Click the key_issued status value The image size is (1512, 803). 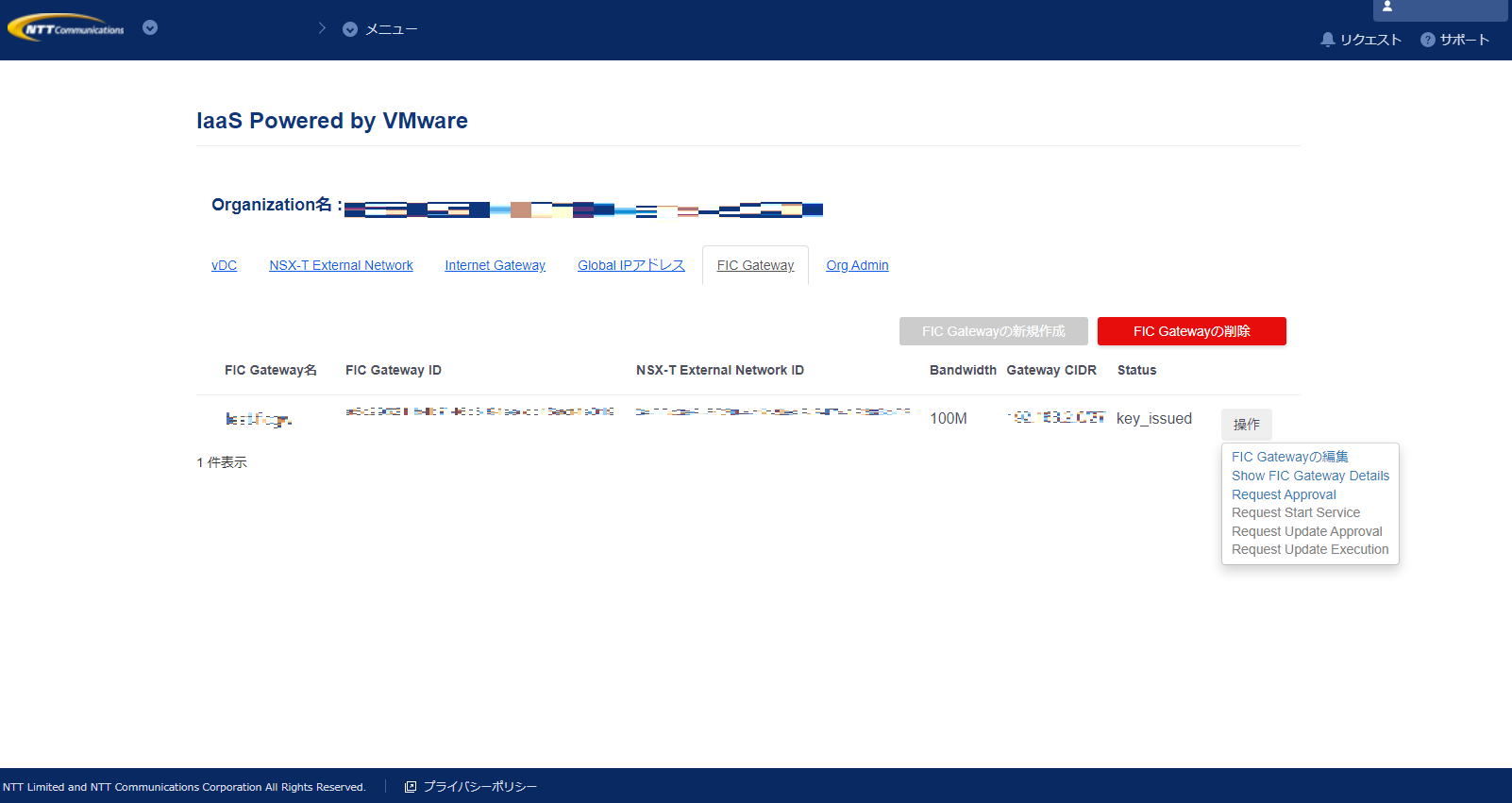[x=1154, y=419]
